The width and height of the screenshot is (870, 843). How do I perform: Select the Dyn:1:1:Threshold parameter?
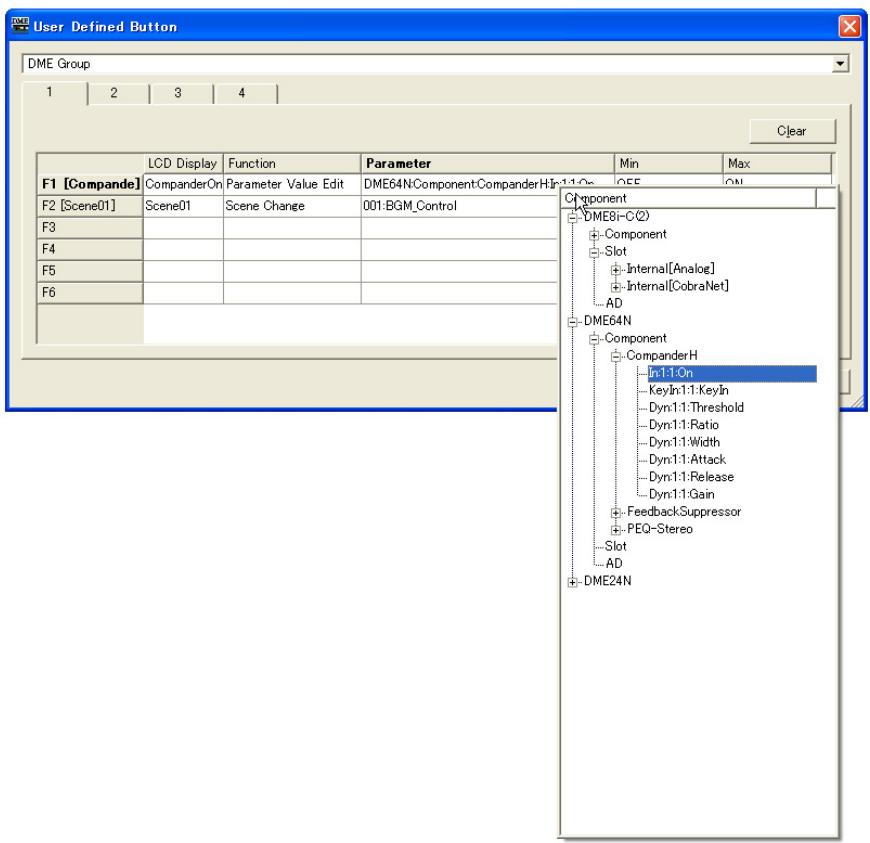[696, 407]
